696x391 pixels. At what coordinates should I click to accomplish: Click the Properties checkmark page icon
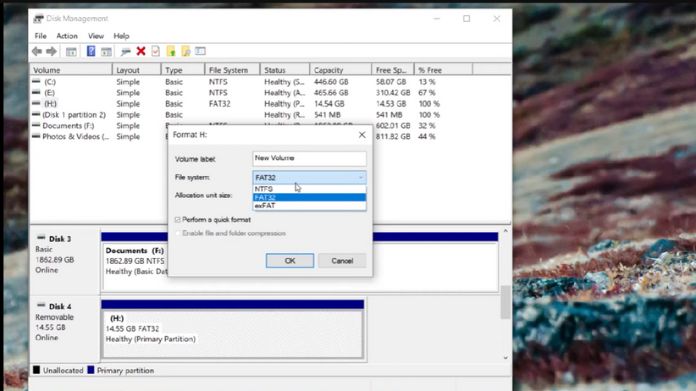[155, 51]
